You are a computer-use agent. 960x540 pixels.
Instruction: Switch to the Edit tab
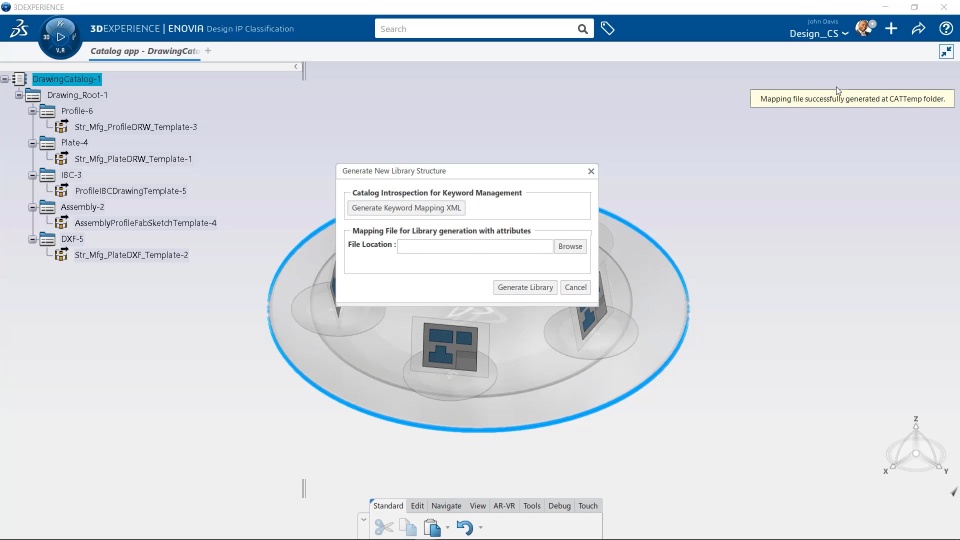(x=417, y=506)
